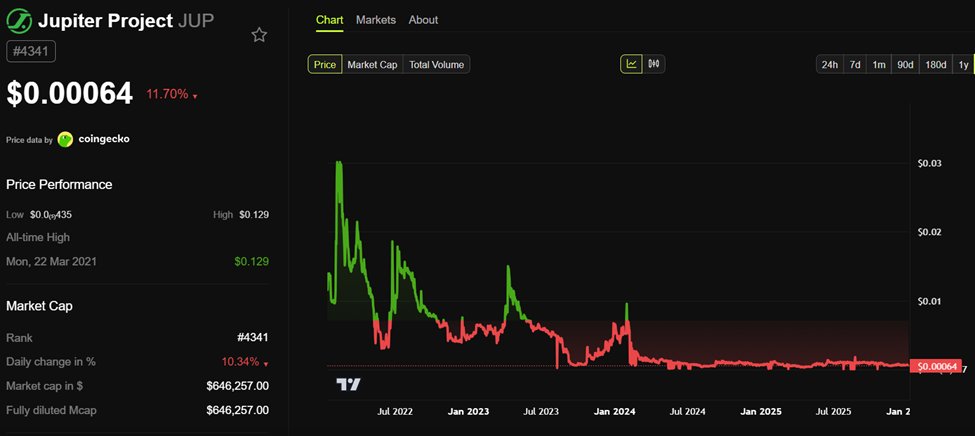Set chart range to 1y
This screenshot has width=975, height=436.
pos(963,65)
